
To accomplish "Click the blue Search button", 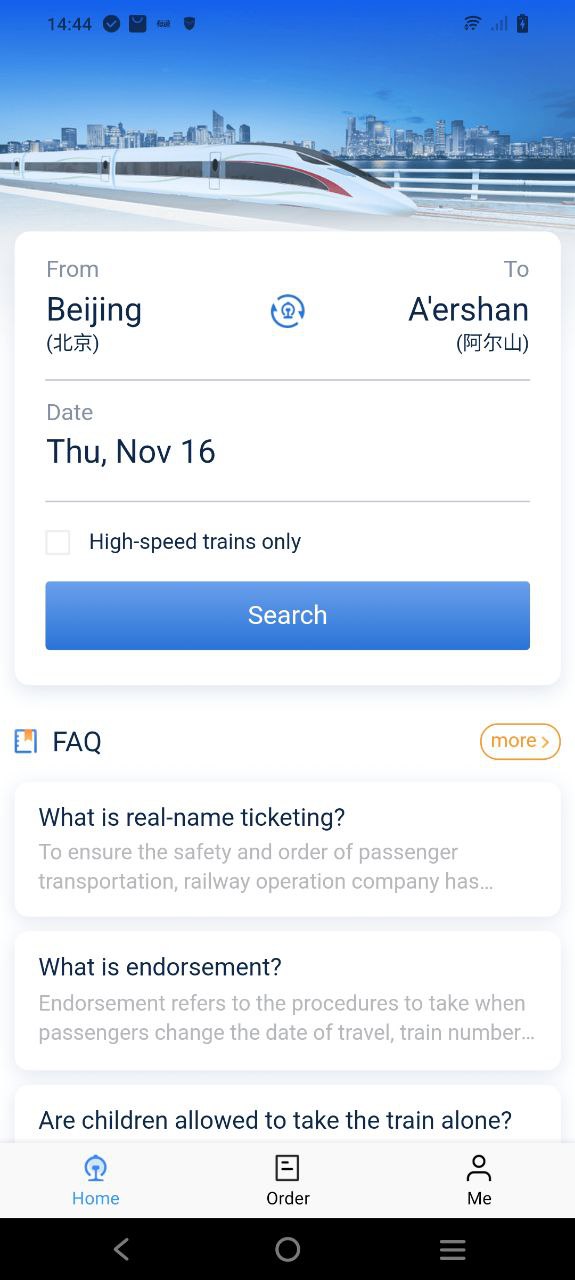I will tap(288, 615).
